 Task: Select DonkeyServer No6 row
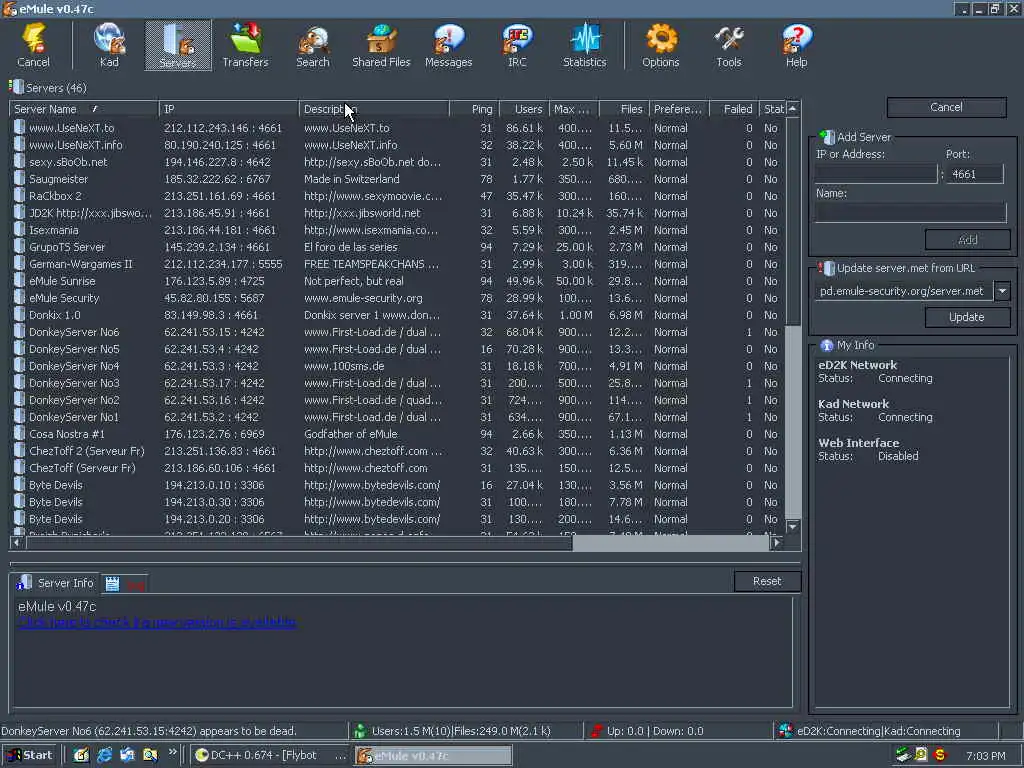(397, 332)
